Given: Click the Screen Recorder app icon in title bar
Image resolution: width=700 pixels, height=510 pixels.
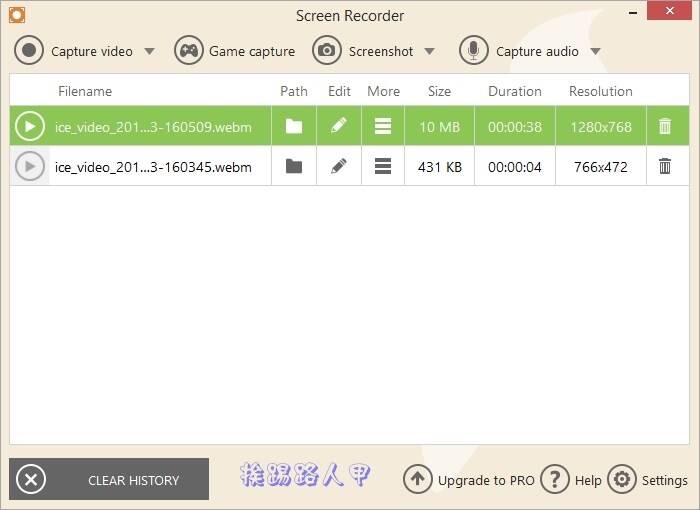Looking at the screenshot, I should click(x=17, y=15).
